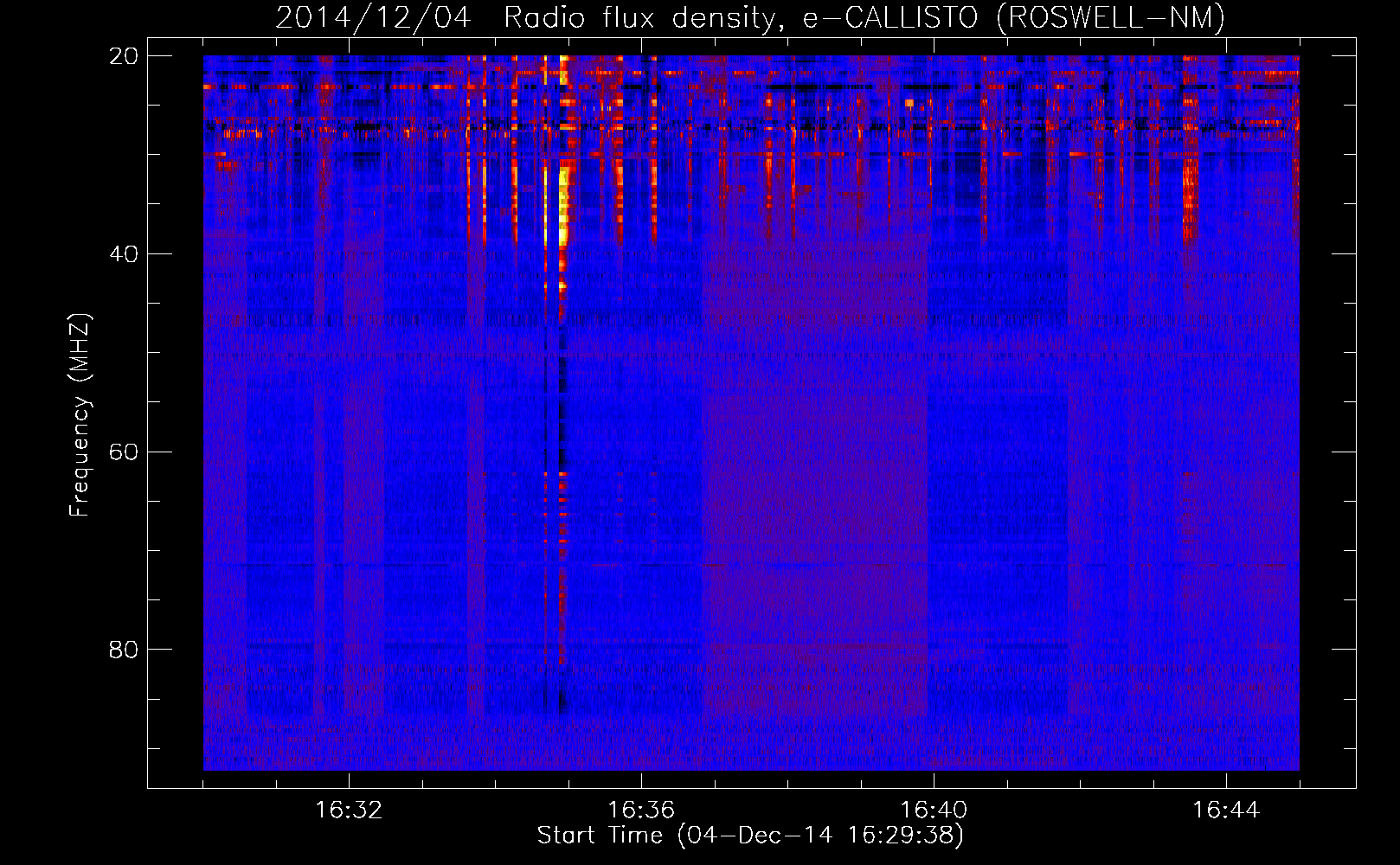Click the '16:36' time tick label
Image resolution: width=1400 pixels, height=865 pixels.
(641, 811)
